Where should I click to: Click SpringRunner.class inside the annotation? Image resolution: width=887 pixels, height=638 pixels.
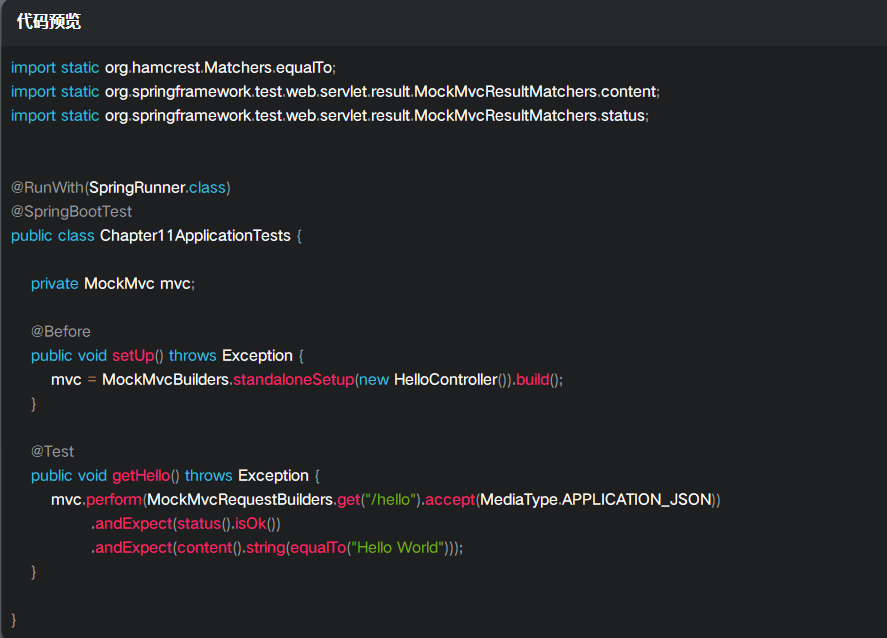point(157,187)
